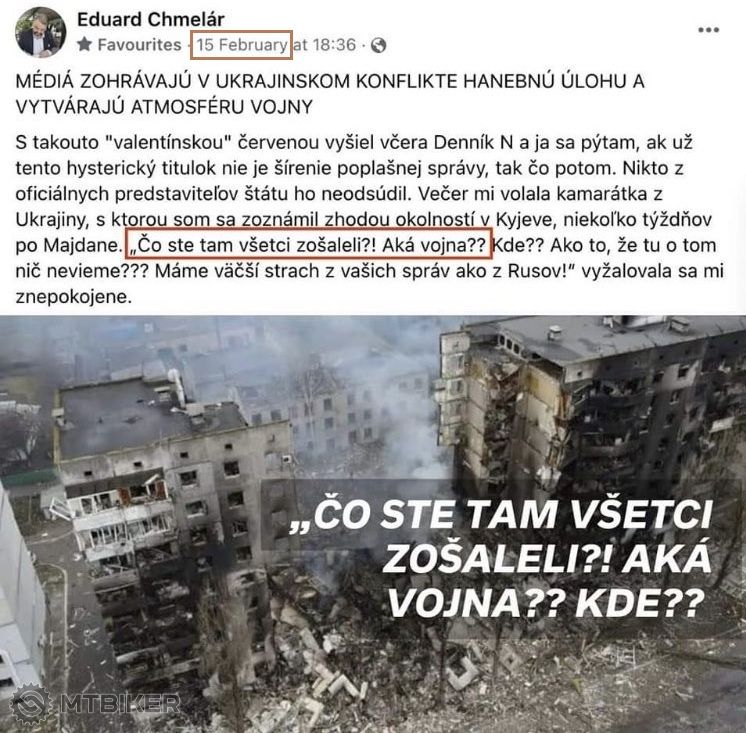Click the MTBIKER watermark text
The width and height of the screenshot is (746, 733).
point(120,704)
